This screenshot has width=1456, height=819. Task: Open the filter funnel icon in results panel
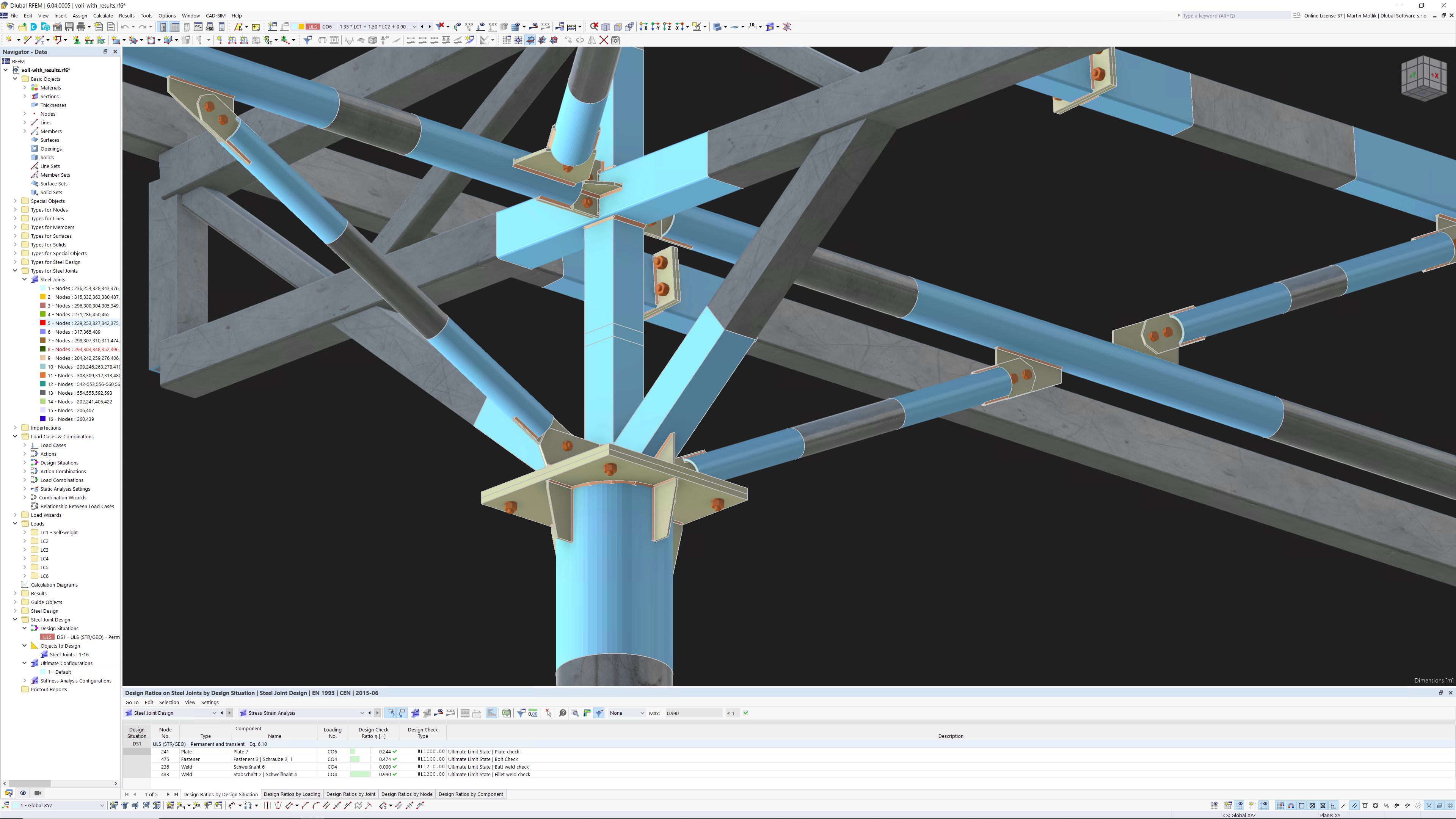521,713
